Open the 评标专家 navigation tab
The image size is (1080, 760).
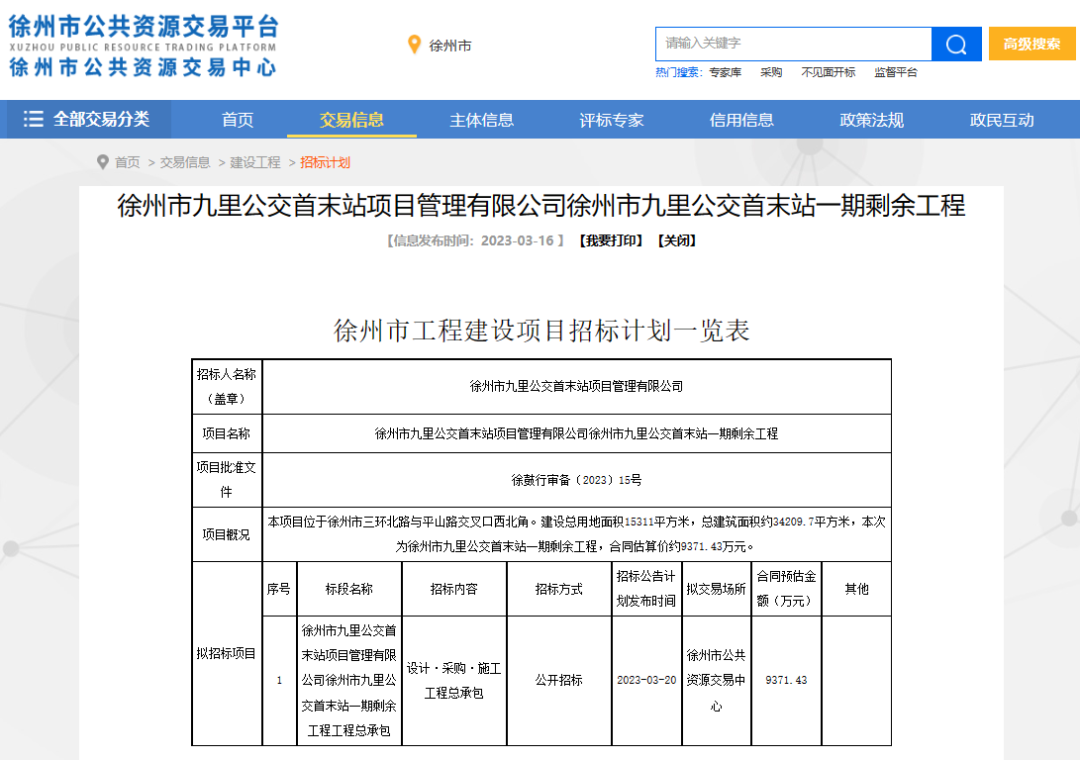(612, 120)
